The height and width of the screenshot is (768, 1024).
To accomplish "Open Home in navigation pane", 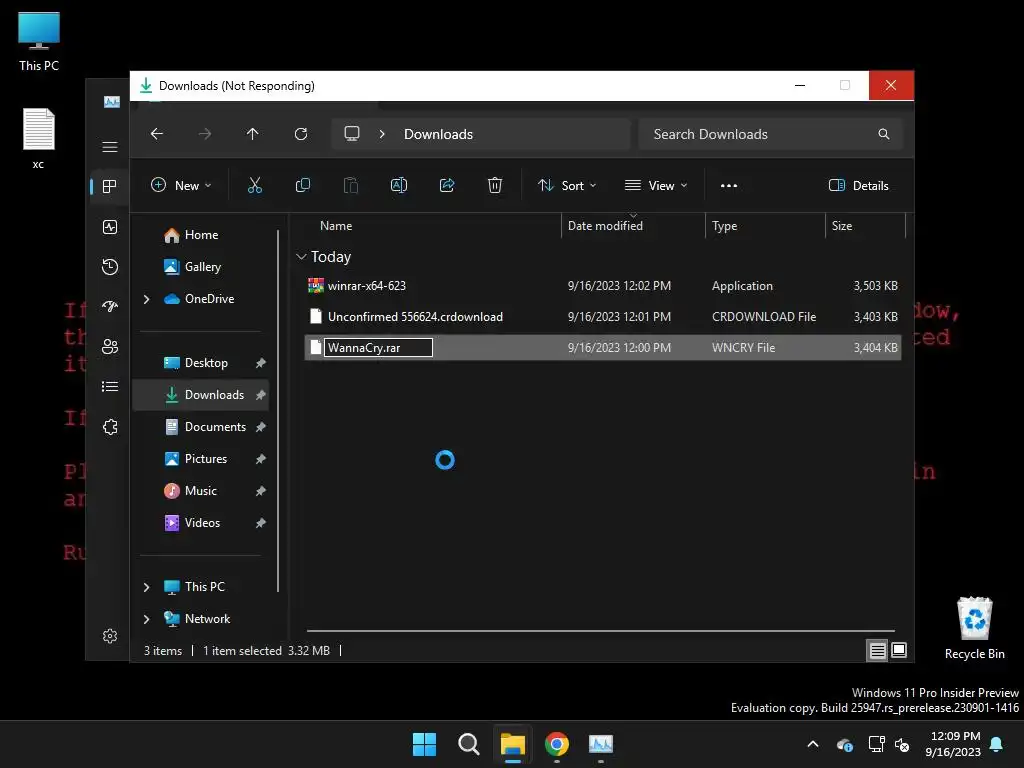I will point(201,235).
